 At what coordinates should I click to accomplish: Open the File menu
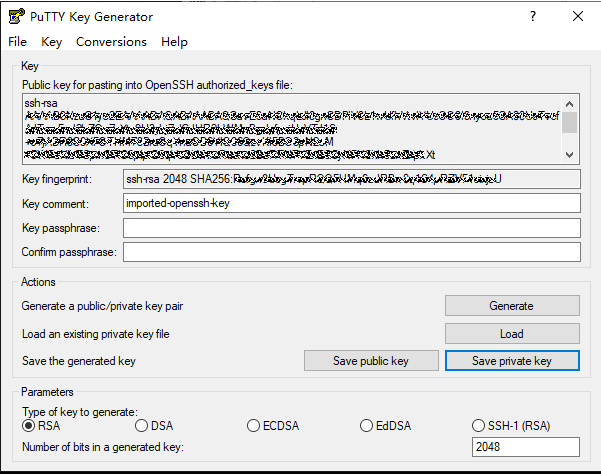point(18,41)
